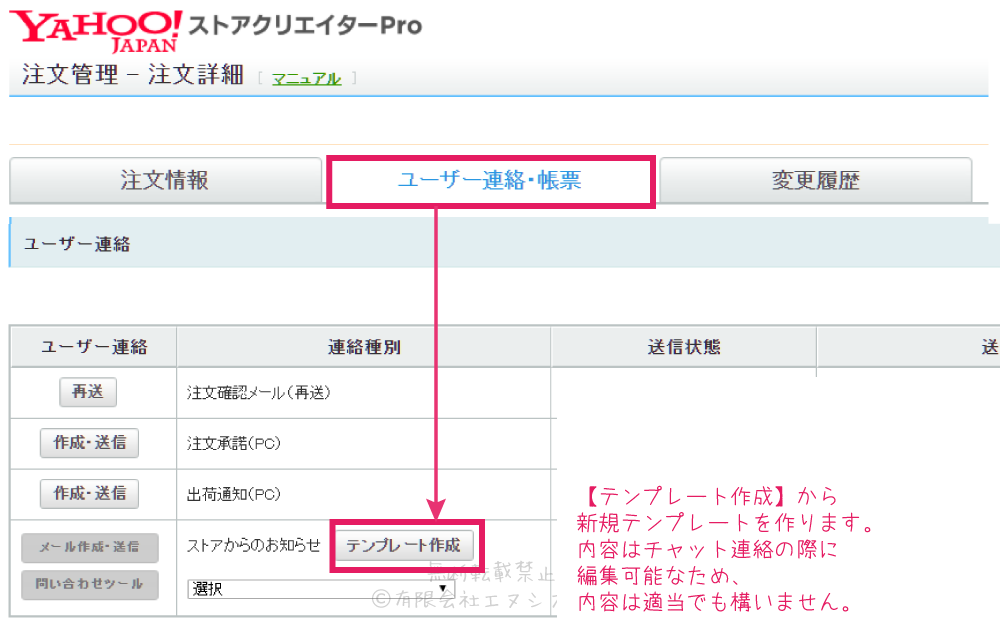This screenshot has height=636, width=1000.
Task: Click 作成・送信 button for 注文承諾(PC)
Action: coord(89,443)
